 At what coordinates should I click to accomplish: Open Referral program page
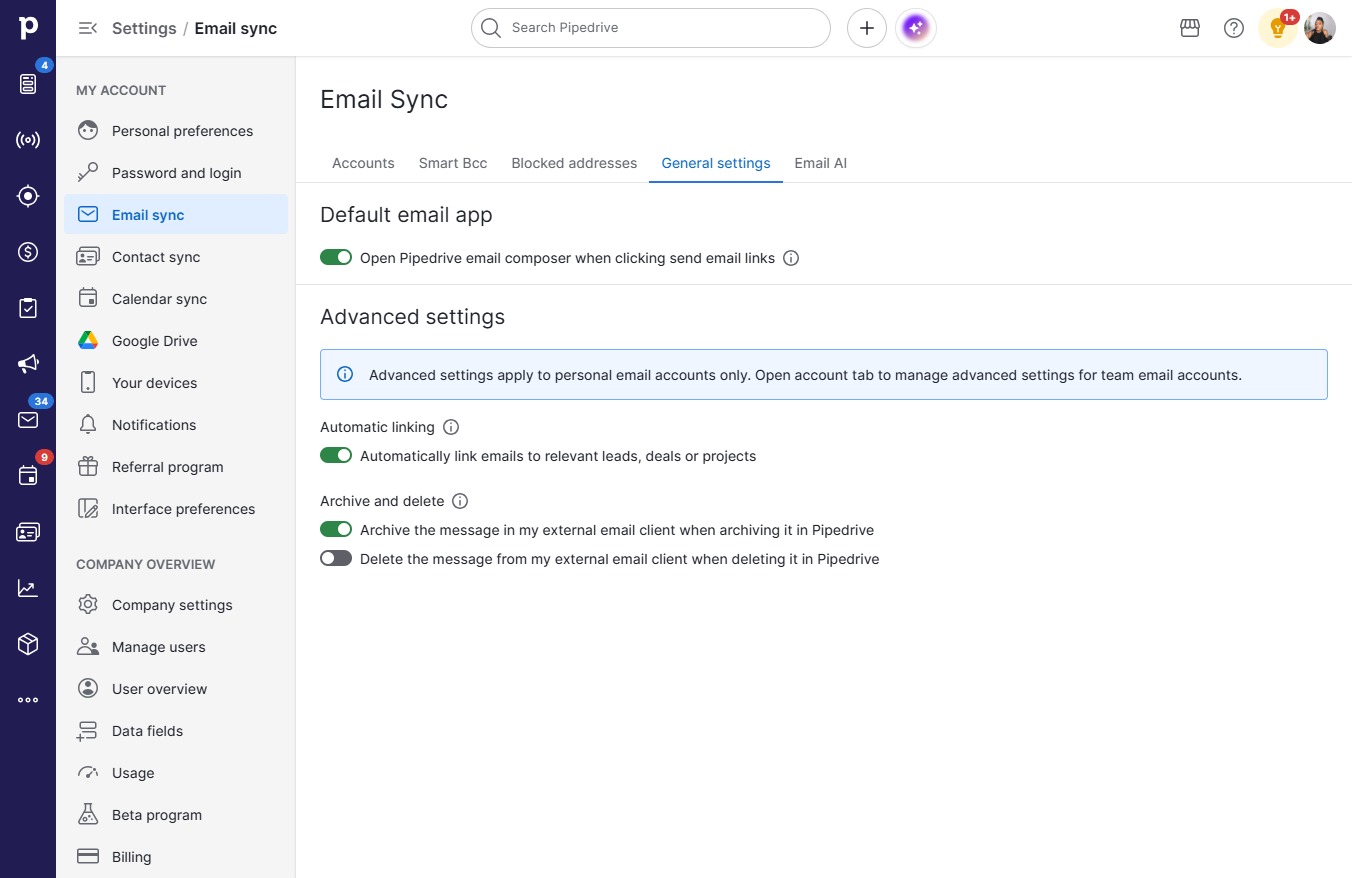coord(176,467)
